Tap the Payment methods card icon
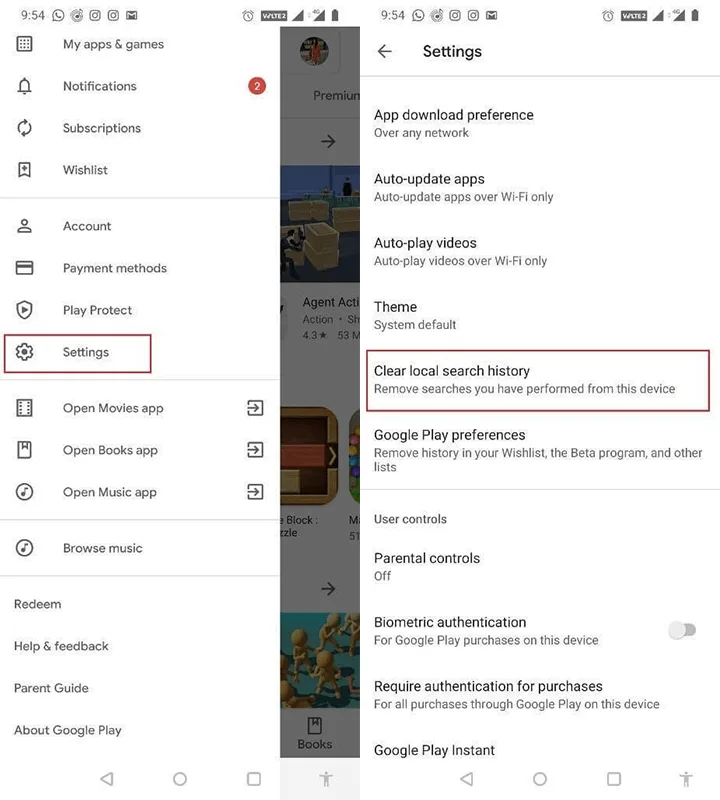Viewport: 720px width, 800px height. coord(24,268)
